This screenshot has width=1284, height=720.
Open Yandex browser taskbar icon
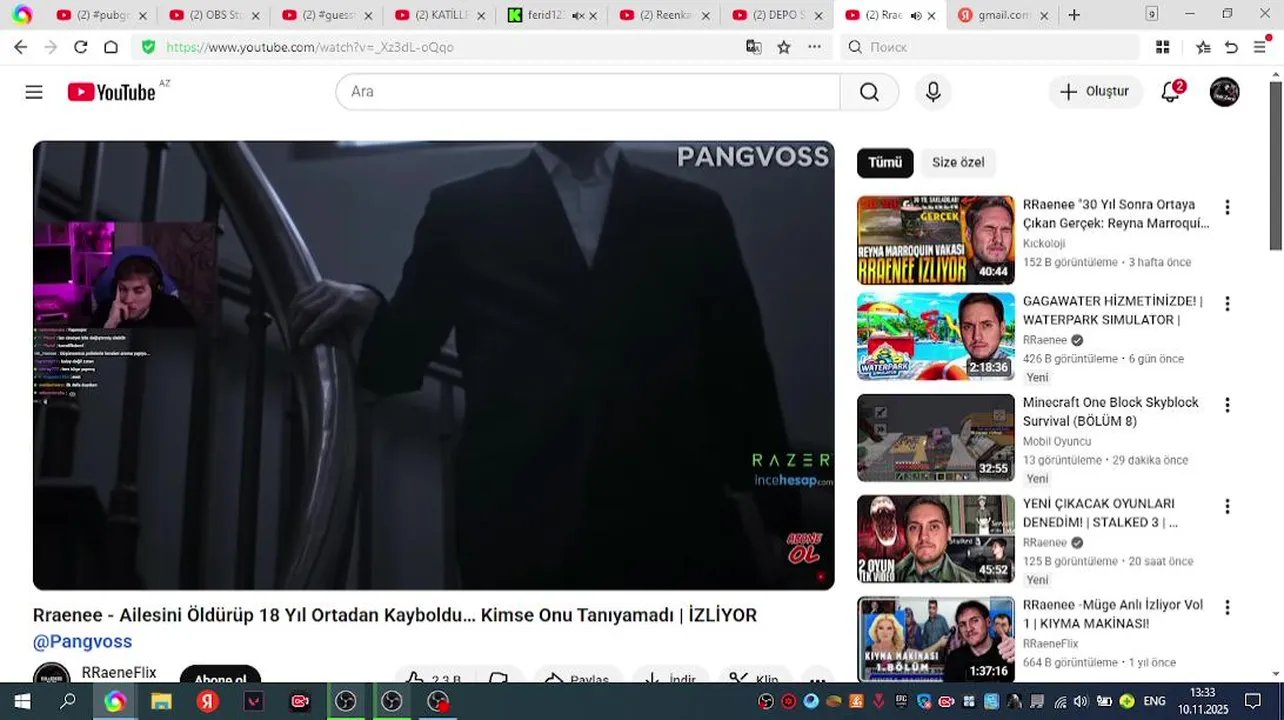point(207,702)
